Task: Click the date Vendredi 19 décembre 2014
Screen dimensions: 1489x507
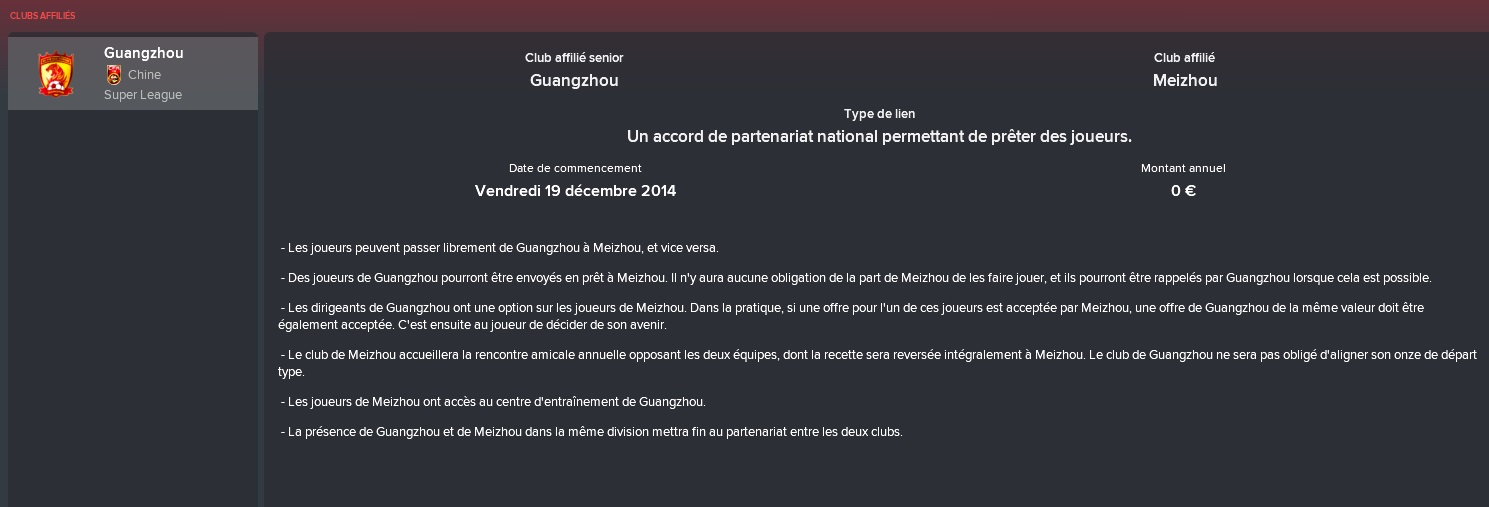Action: click(x=575, y=190)
